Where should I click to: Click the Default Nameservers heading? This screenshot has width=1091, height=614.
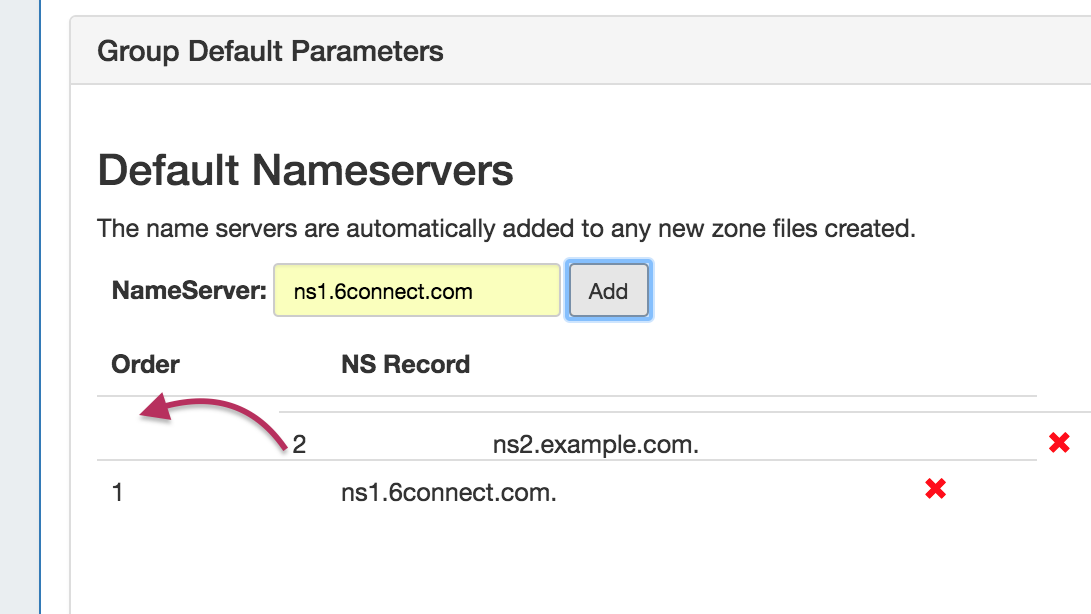305,171
